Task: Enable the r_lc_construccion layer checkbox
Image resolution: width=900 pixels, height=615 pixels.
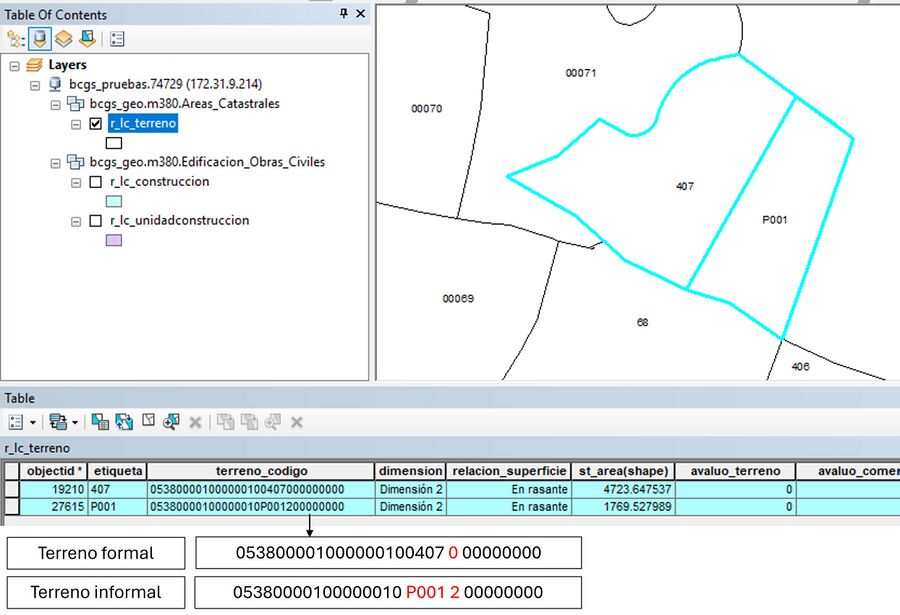Action: (95, 182)
